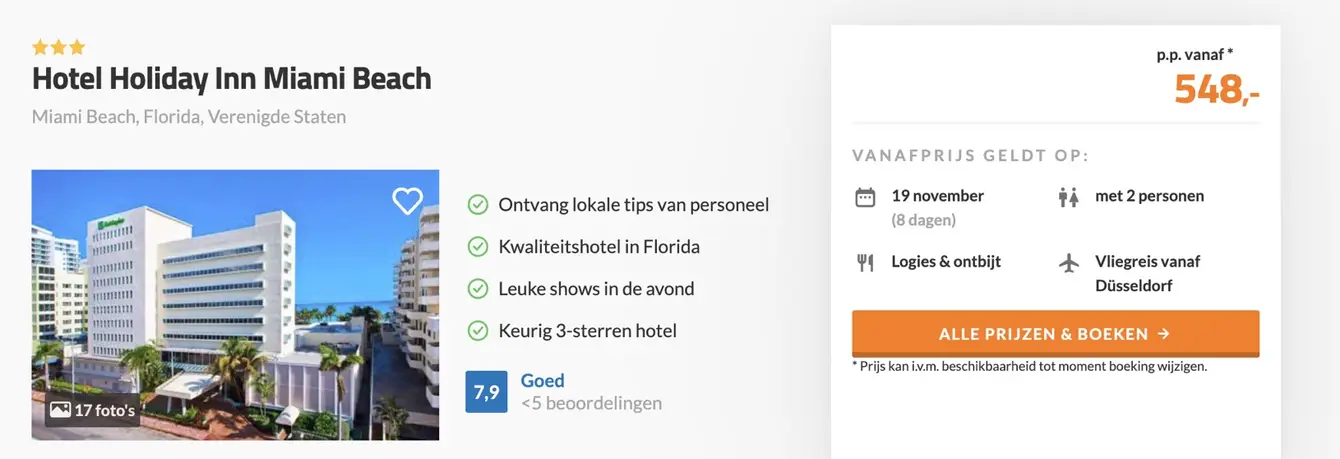Click the <5 beoordelingen reviews text
The width and height of the screenshot is (1340, 459).
pyautogui.click(x=591, y=404)
